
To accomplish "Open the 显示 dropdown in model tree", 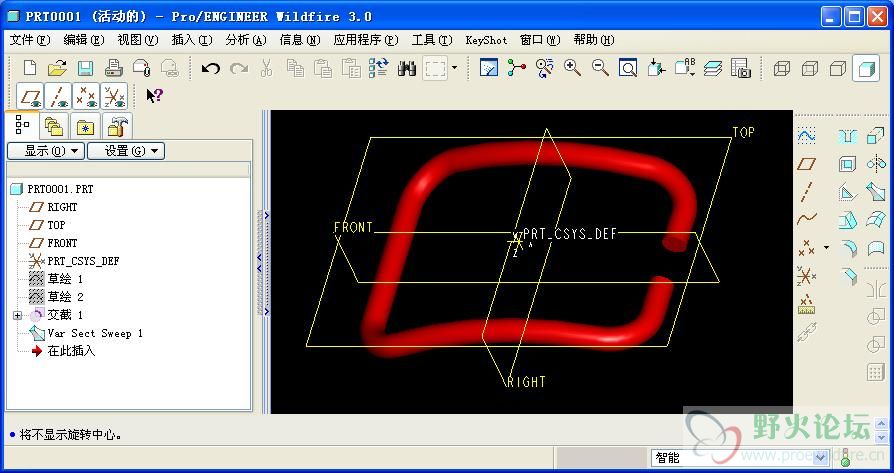I will click(46, 151).
